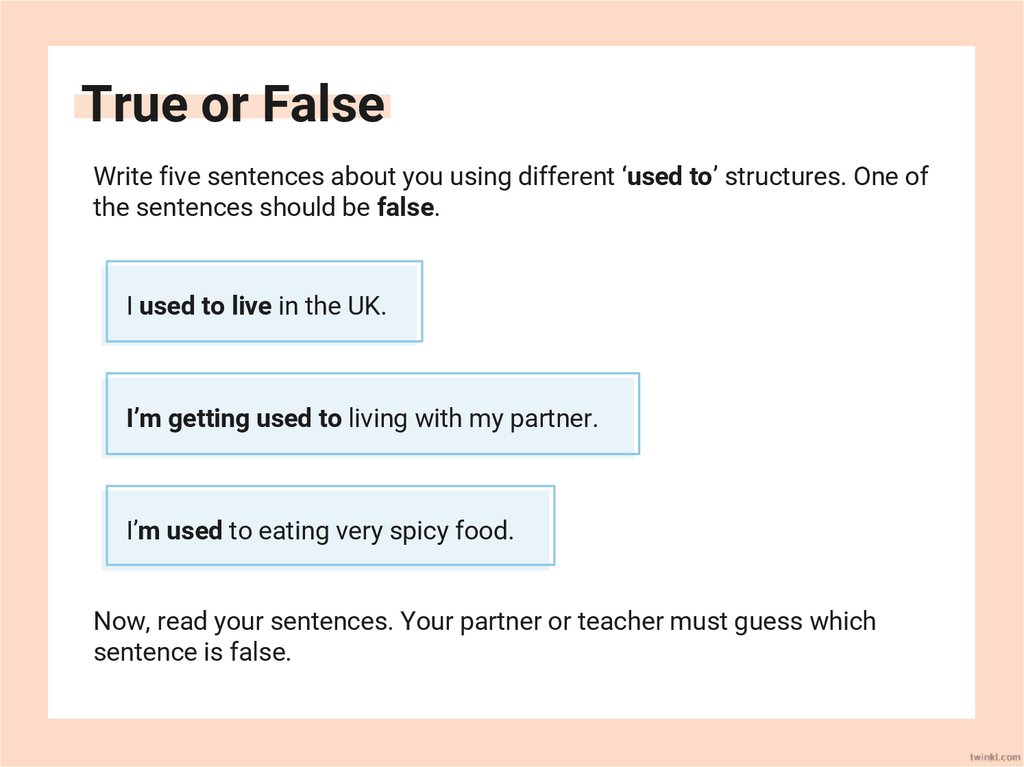
Task: Click the word "UK" in the first example
Action: point(364,306)
